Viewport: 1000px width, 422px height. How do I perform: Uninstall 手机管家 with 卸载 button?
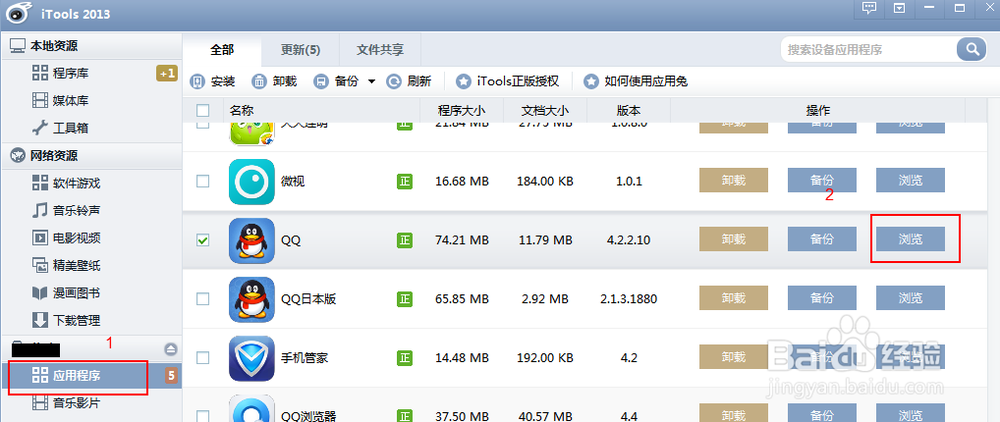coord(733,356)
